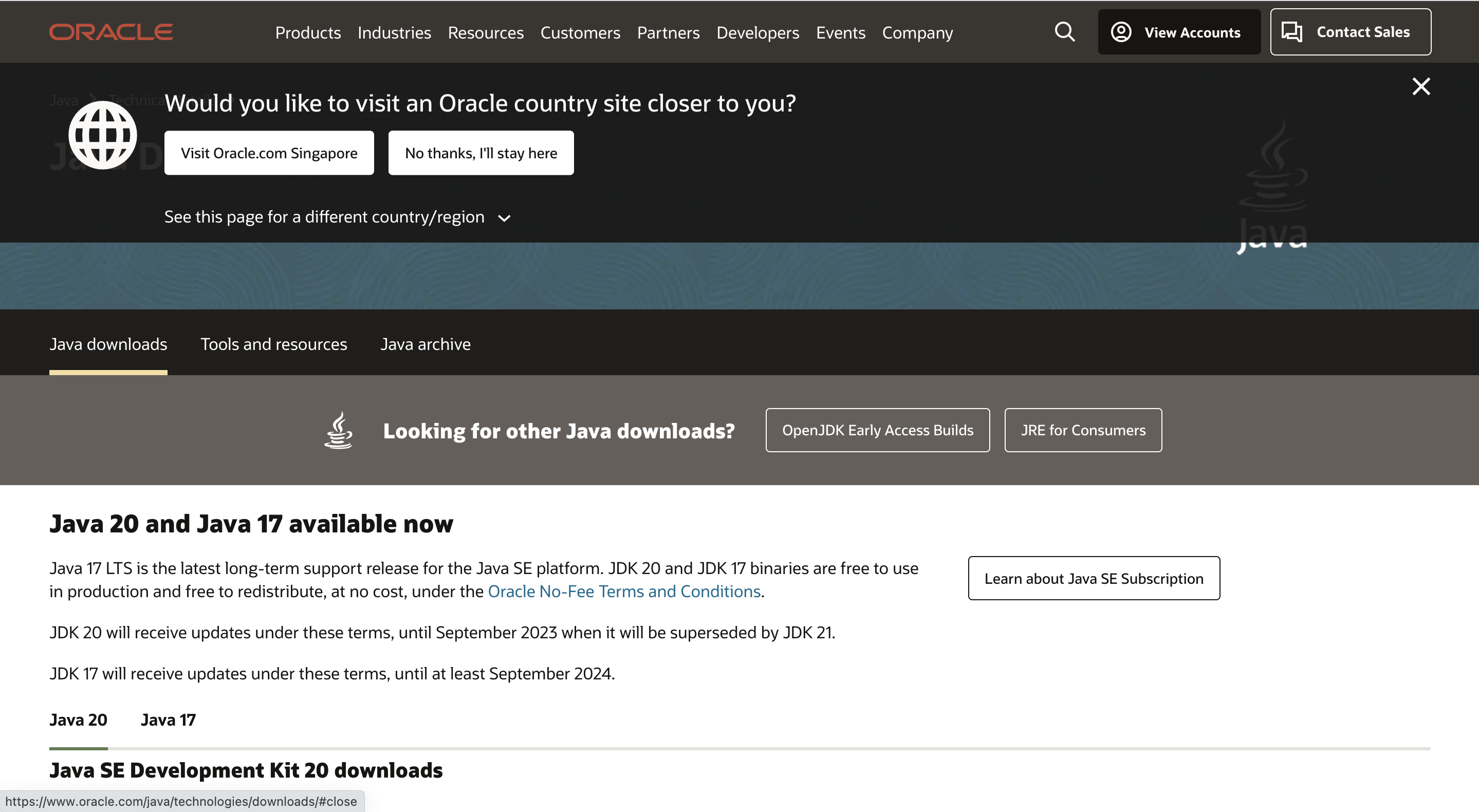This screenshot has width=1479, height=812.
Task: Click the JDK 17 updates September 2024 sentence
Action: (x=332, y=674)
